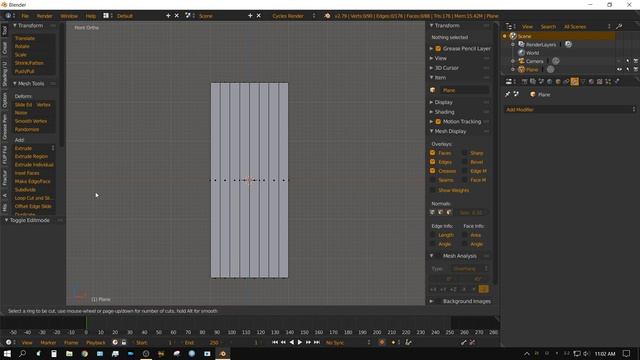Click the World globe icon in outliner

point(521,53)
